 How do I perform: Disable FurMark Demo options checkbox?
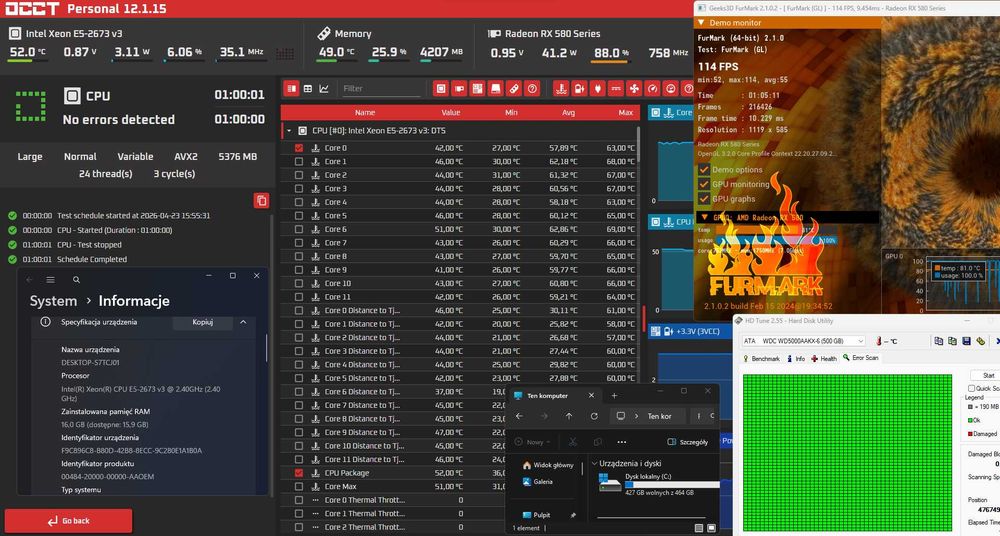point(704,170)
